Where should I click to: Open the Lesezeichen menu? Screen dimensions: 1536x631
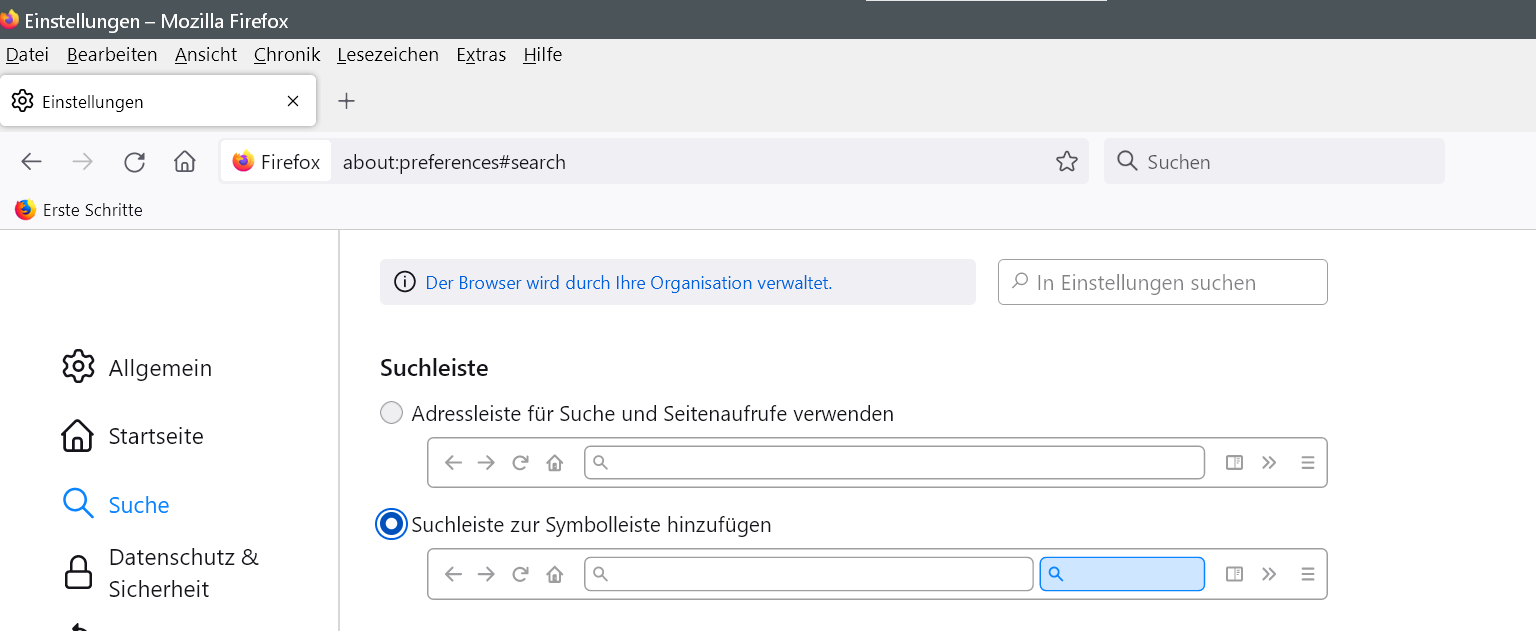388,55
